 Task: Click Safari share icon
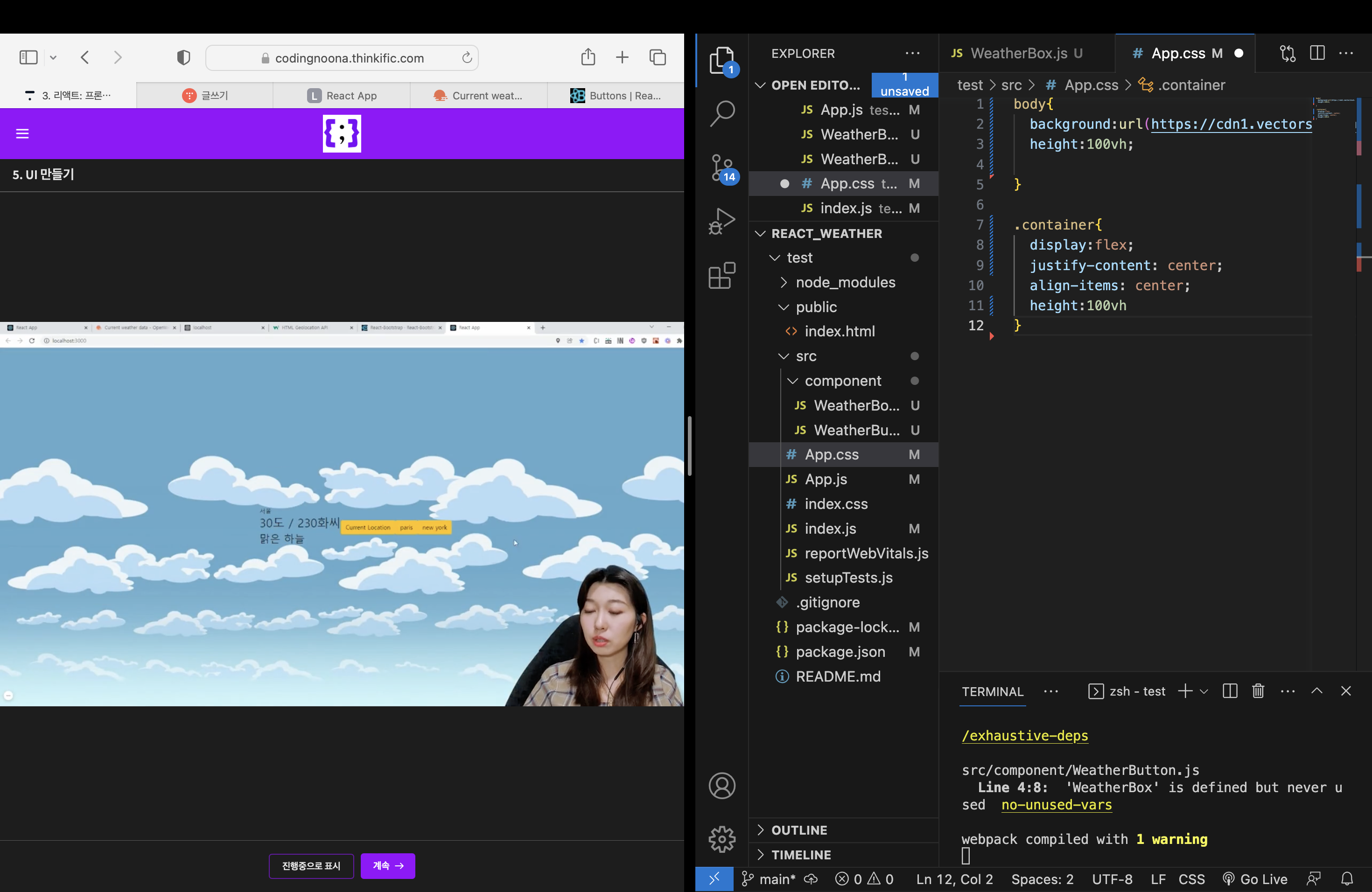click(588, 57)
